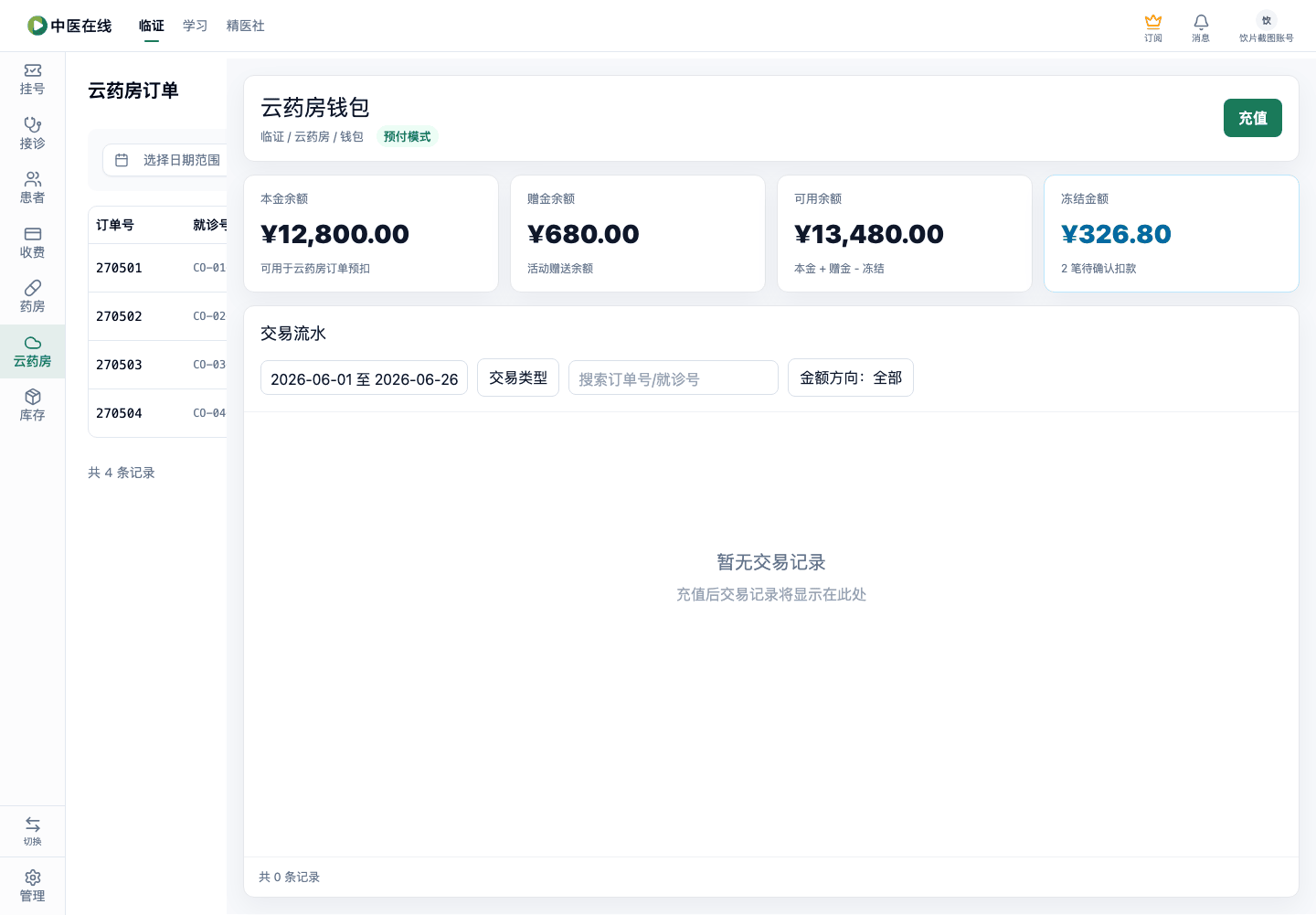Open the 交易类型 dropdown
The height and width of the screenshot is (915, 1316).
(x=518, y=378)
